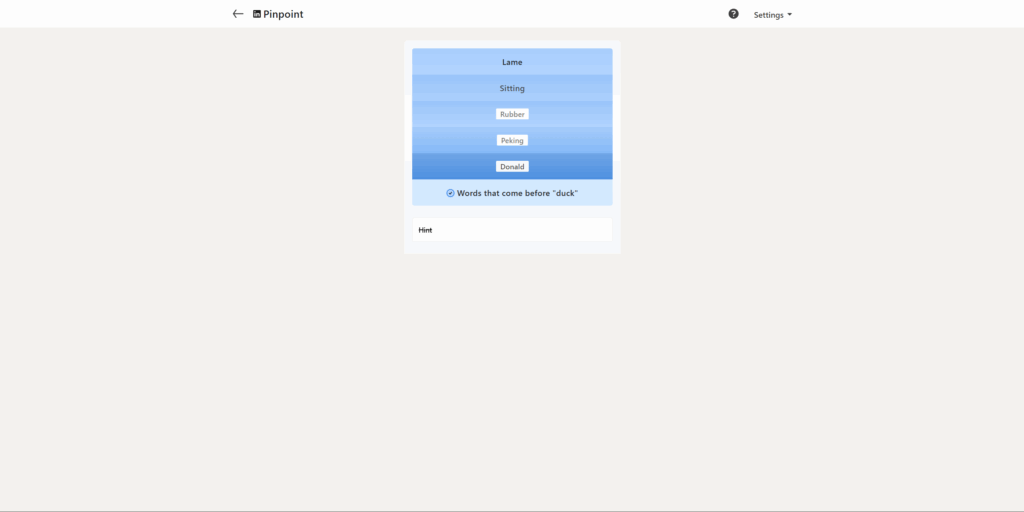Image resolution: width=1024 pixels, height=512 pixels.
Task: Click blank header space left of help icon
Action: point(600,14)
